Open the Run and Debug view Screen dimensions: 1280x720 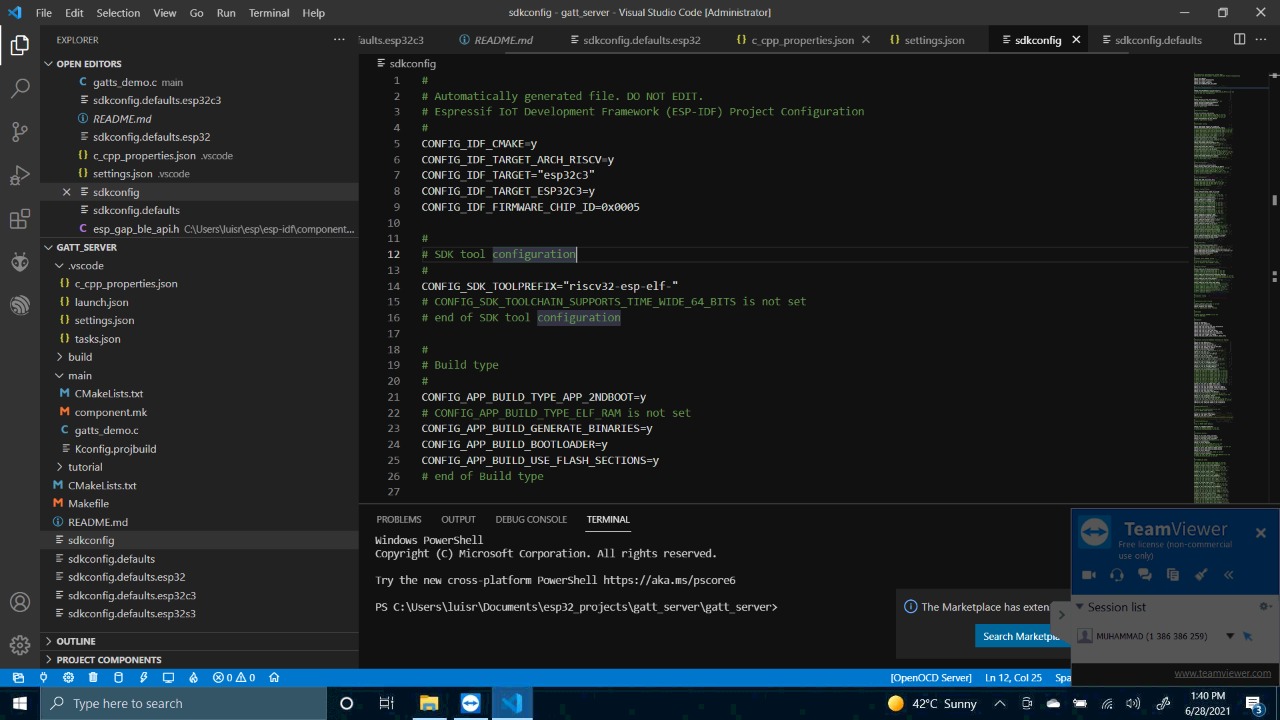click(x=20, y=176)
